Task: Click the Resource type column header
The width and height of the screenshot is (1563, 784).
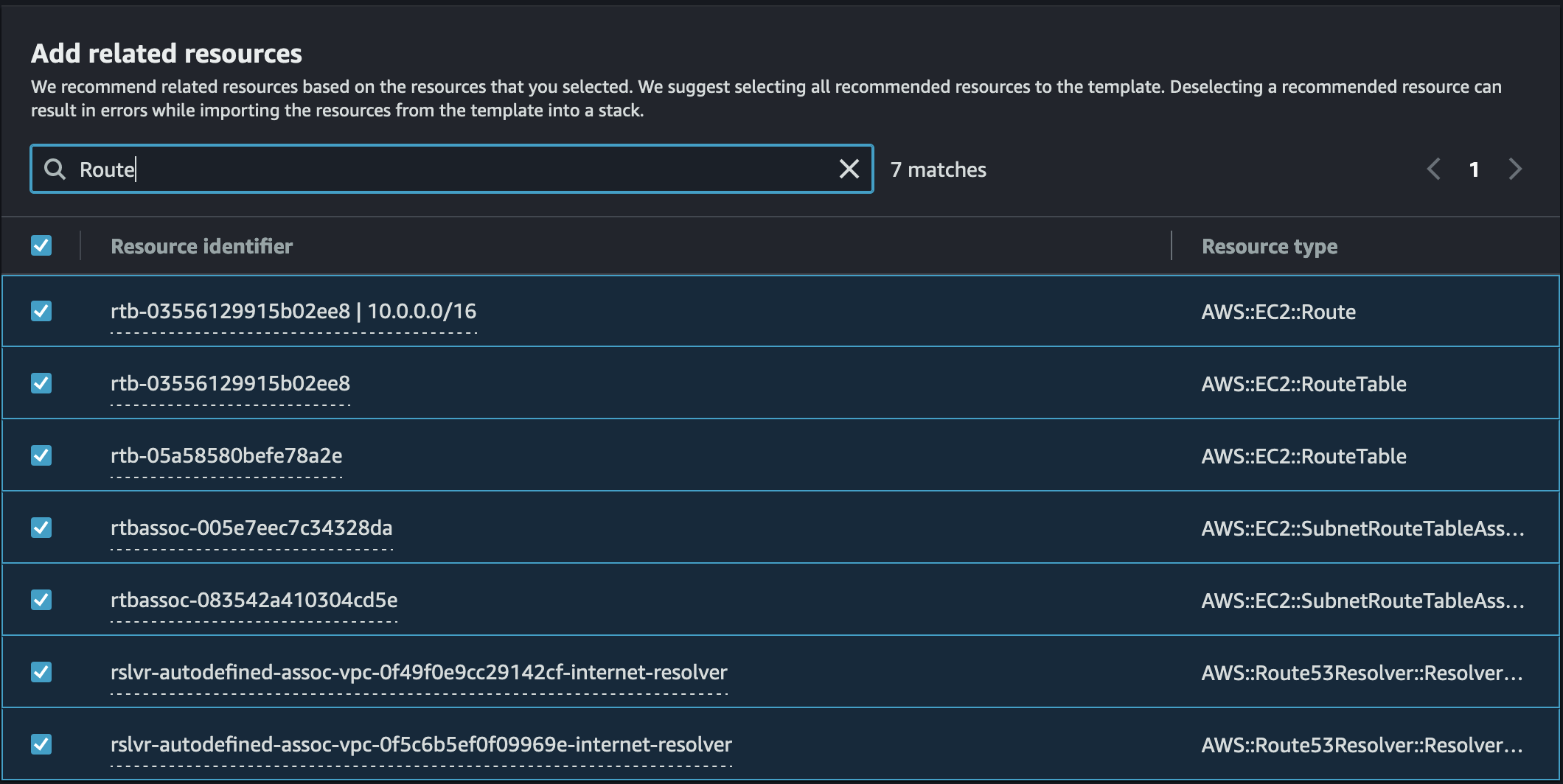Action: [1268, 245]
